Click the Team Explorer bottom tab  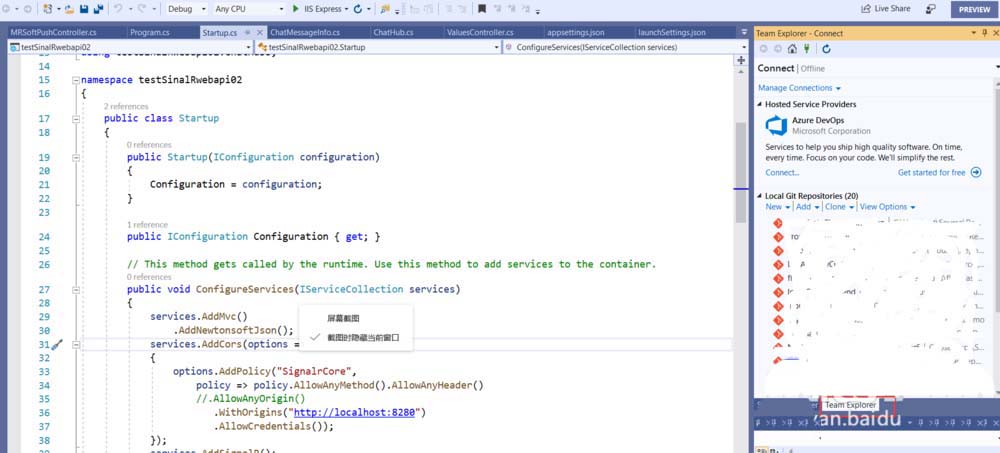[850, 405]
